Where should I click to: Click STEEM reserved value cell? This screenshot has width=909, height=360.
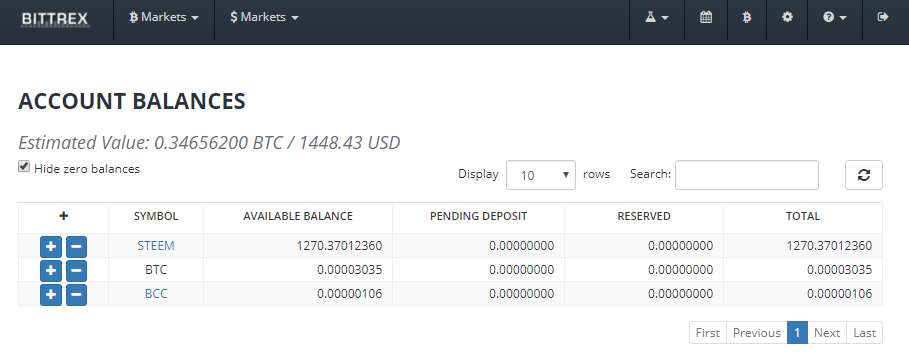pyautogui.click(x=643, y=246)
